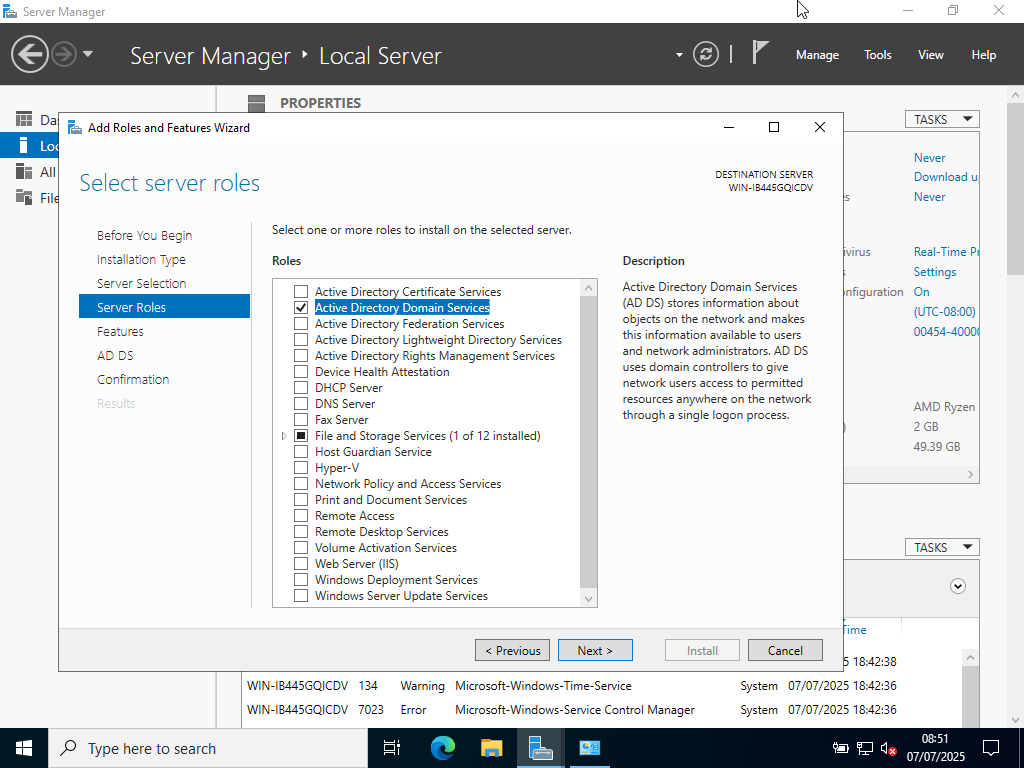
Task: Click the roles list scrollbar down arrow
Action: (x=588, y=598)
